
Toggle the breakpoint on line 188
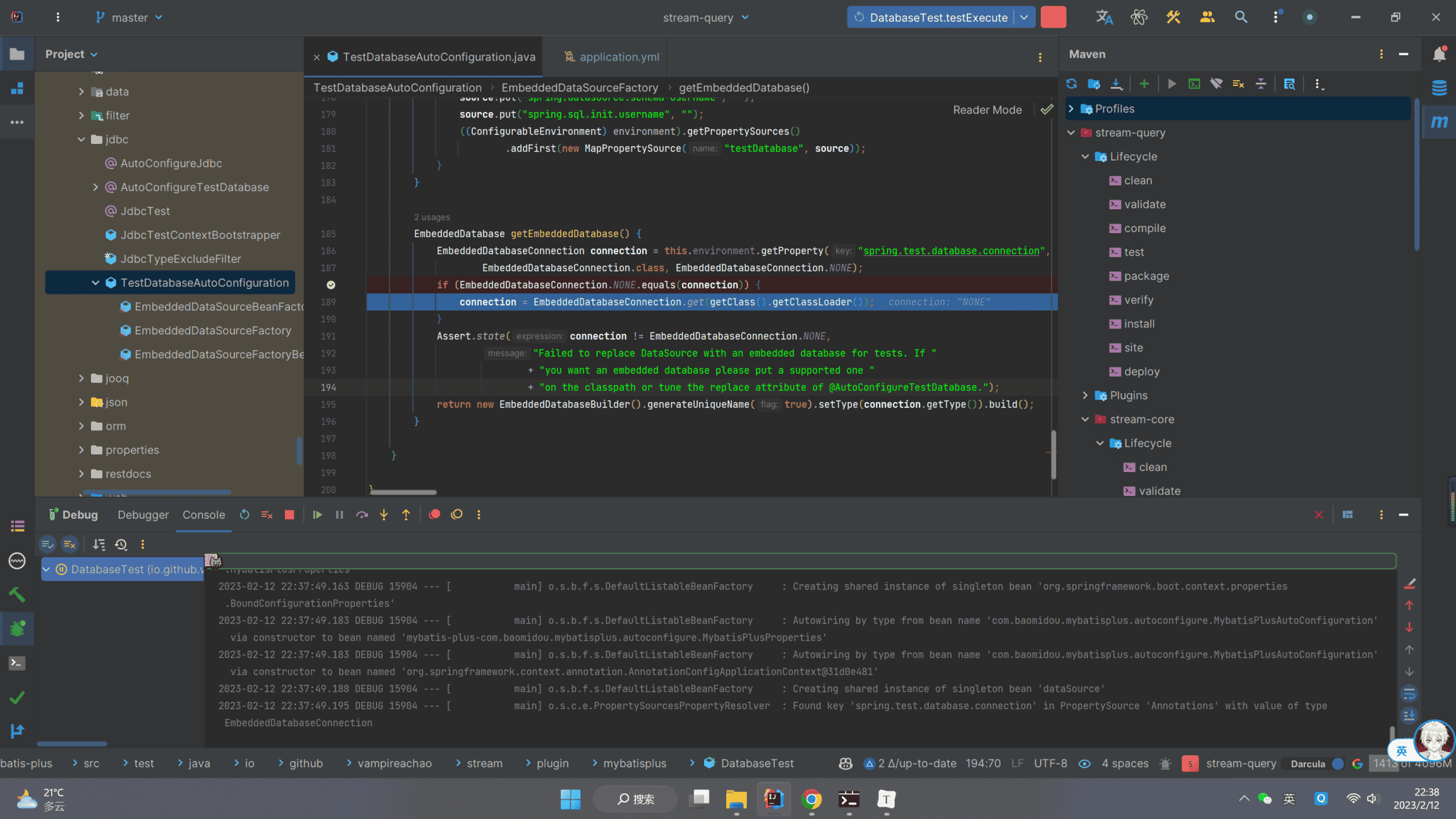(x=331, y=285)
